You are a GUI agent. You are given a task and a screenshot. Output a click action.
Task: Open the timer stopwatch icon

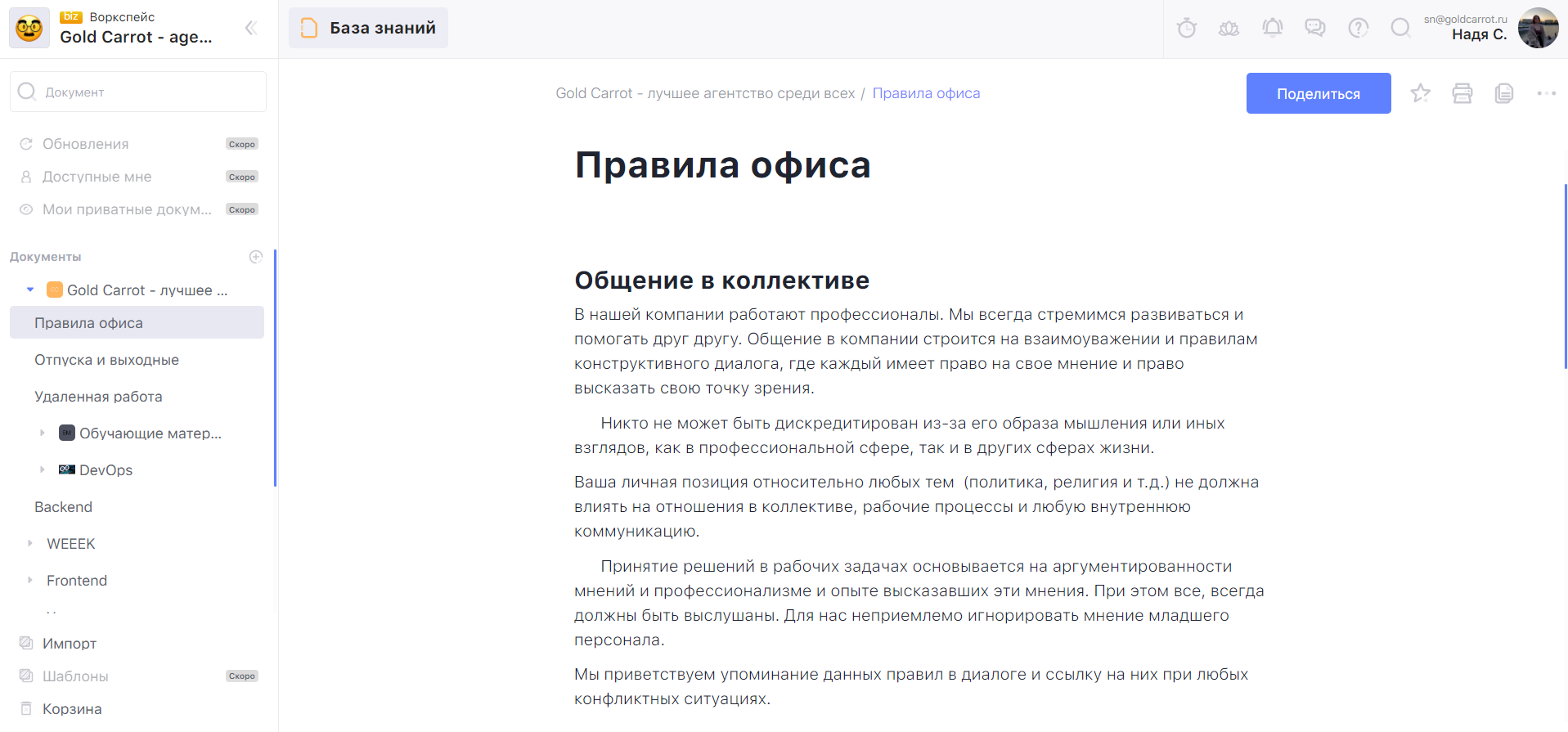pos(1186,29)
